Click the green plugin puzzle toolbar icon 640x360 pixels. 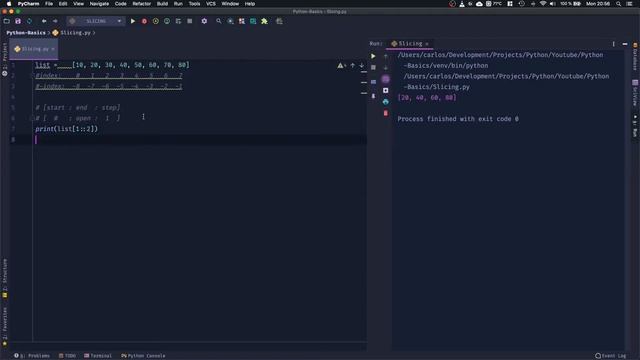pyautogui.click(x=264, y=21)
